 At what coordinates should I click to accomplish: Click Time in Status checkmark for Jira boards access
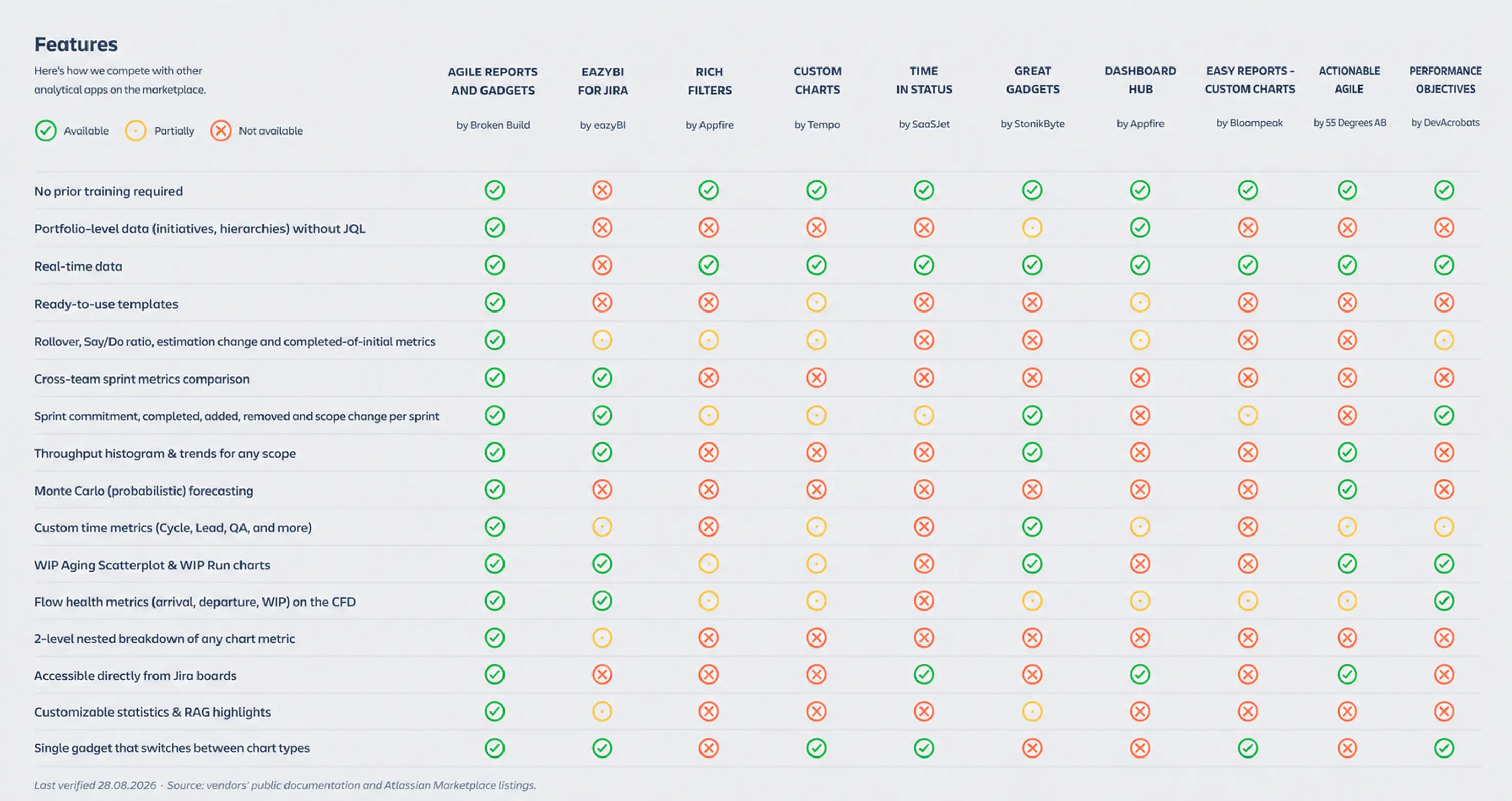pyautogui.click(x=925, y=675)
